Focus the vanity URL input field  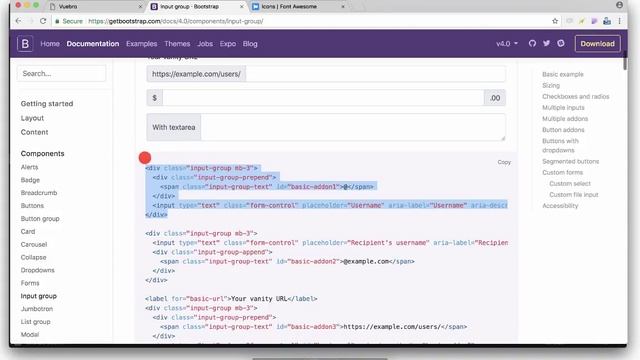(x=376, y=74)
